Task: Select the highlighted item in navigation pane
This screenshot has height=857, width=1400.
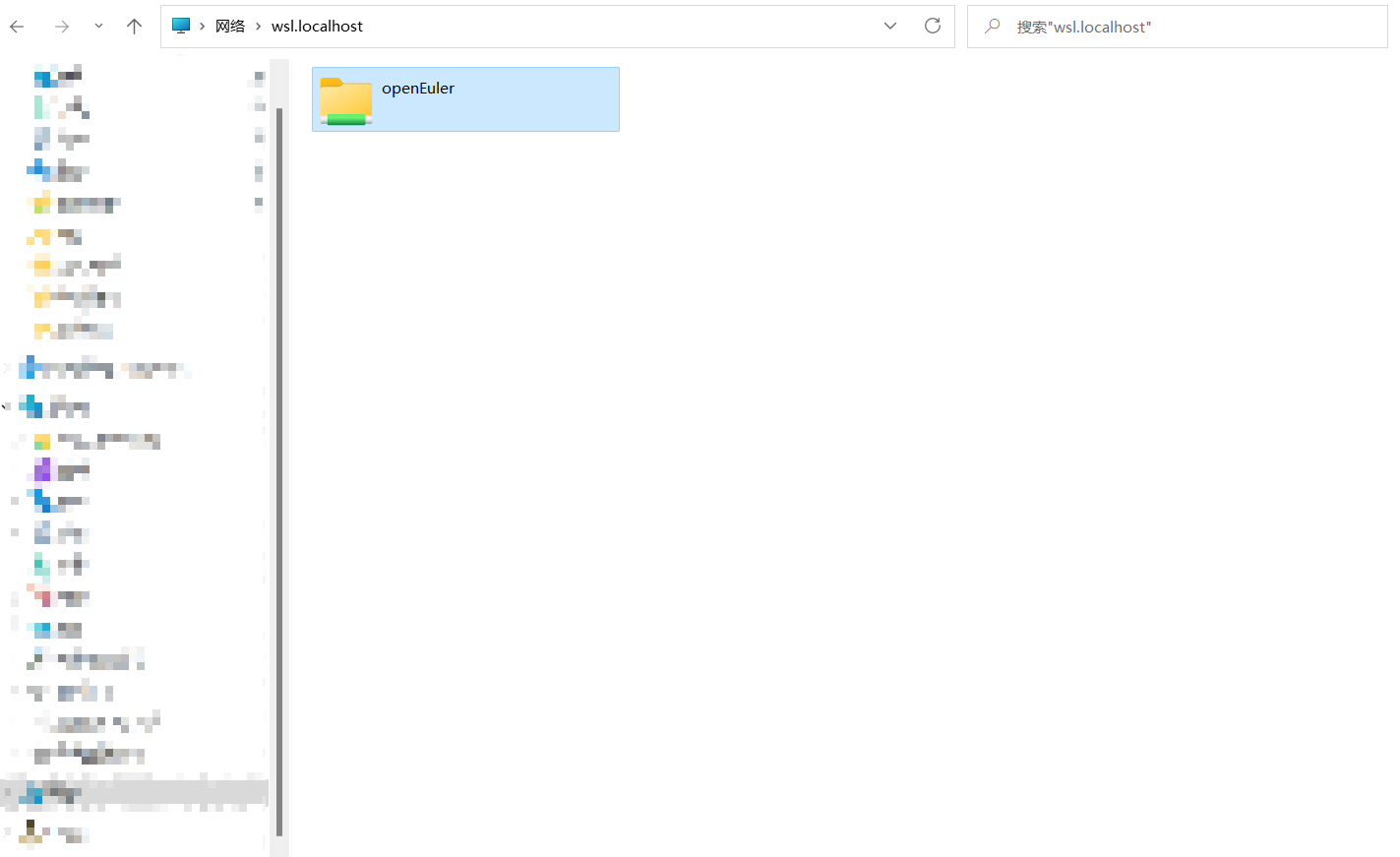Action: point(135,792)
